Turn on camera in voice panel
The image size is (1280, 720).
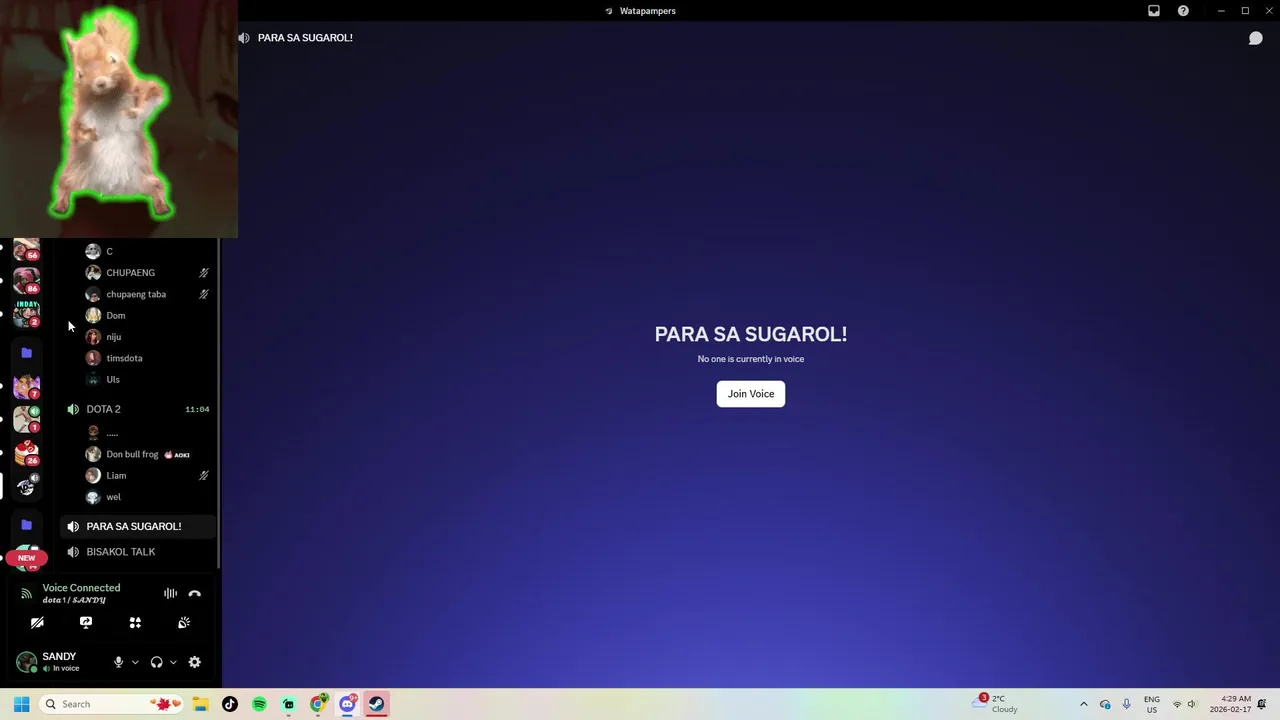pyautogui.click(x=37, y=623)
